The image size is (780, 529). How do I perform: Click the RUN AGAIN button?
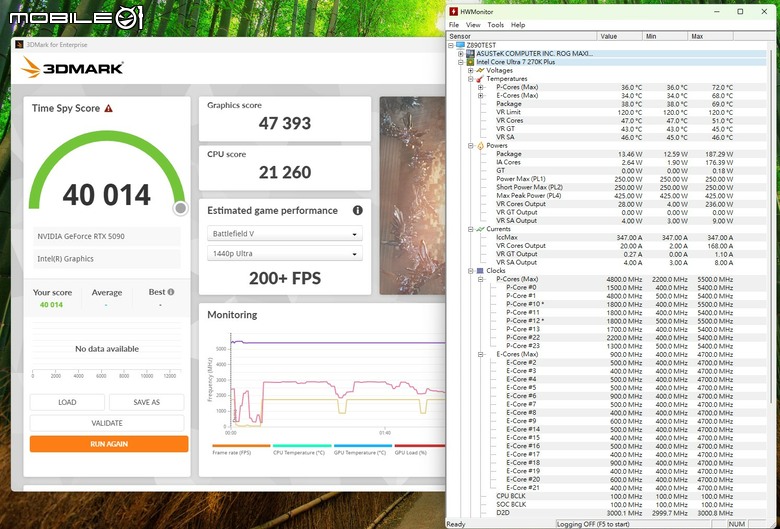click(109, 444)
